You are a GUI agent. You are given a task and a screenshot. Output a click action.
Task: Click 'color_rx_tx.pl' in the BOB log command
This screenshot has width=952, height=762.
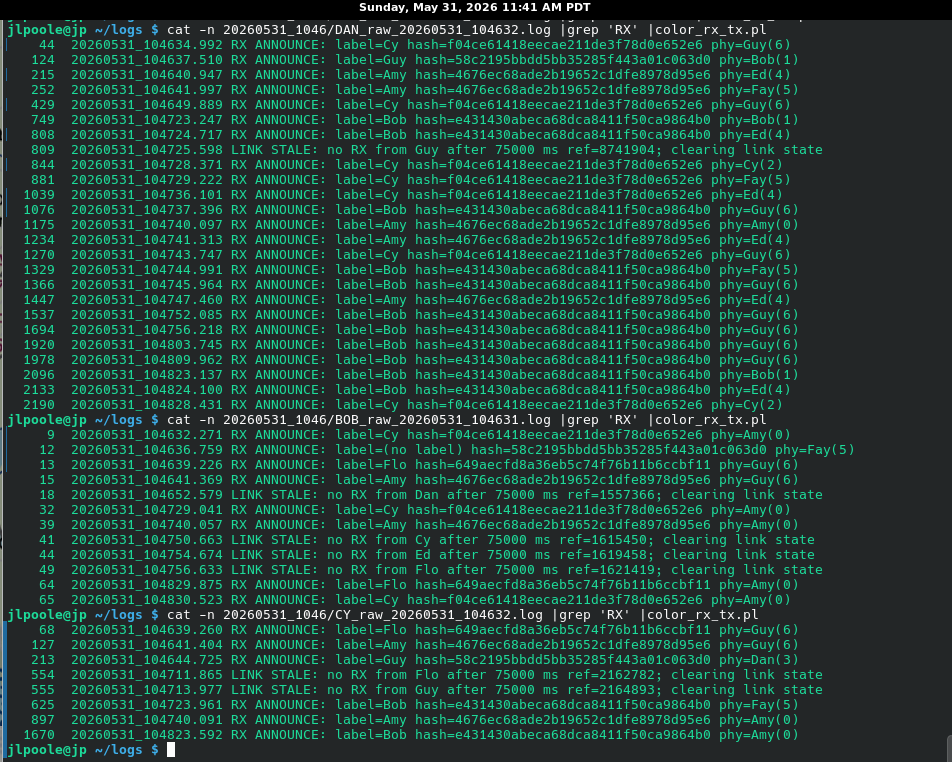click(711, 420)
